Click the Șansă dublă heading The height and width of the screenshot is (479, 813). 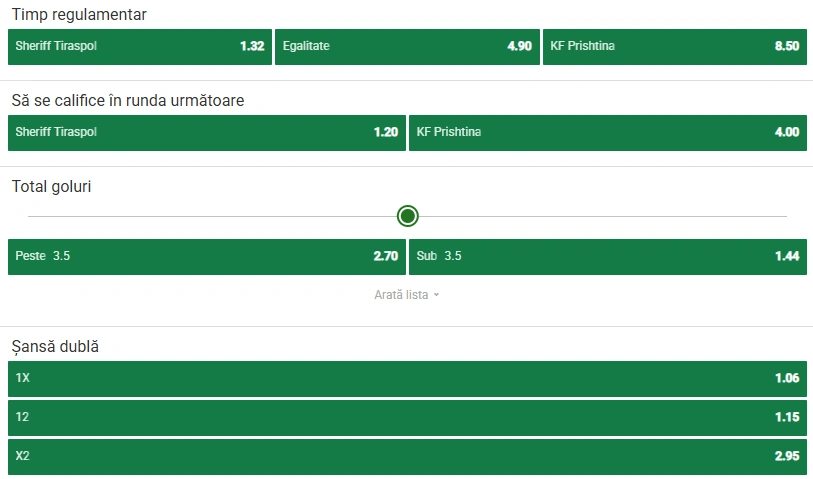click(55, 346)
